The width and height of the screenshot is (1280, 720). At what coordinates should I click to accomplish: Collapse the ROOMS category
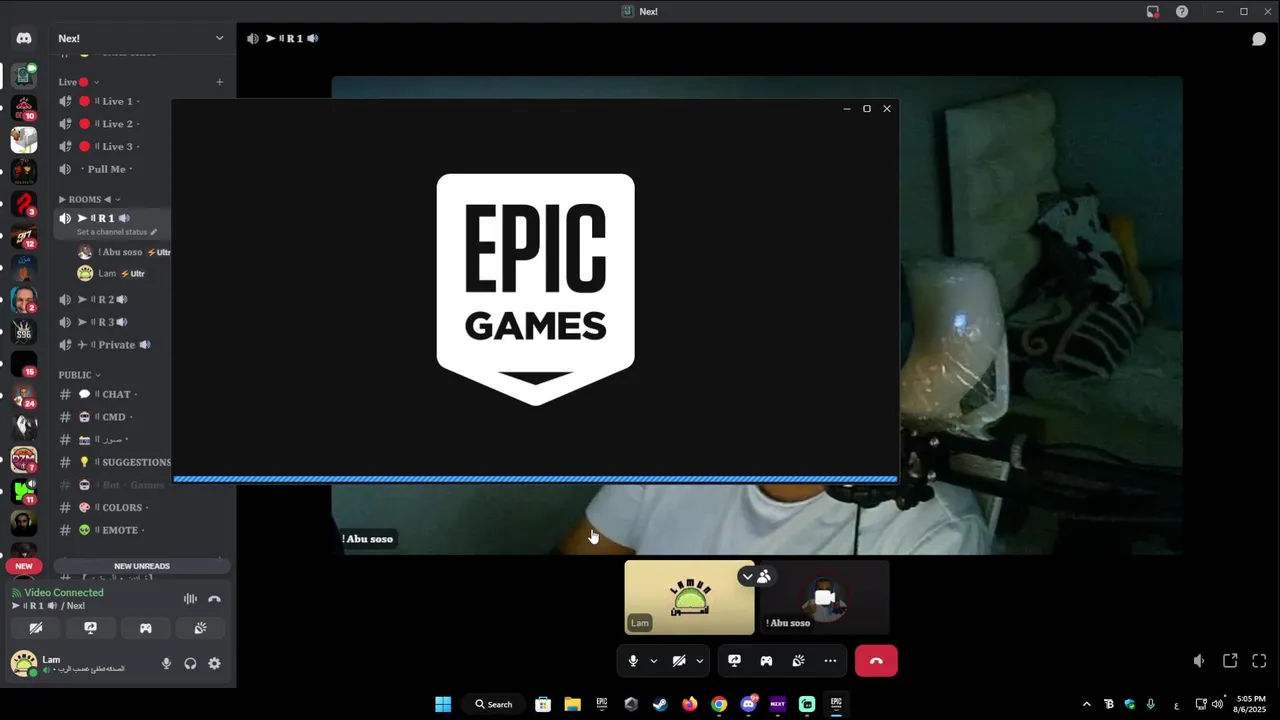coord(90,199)
